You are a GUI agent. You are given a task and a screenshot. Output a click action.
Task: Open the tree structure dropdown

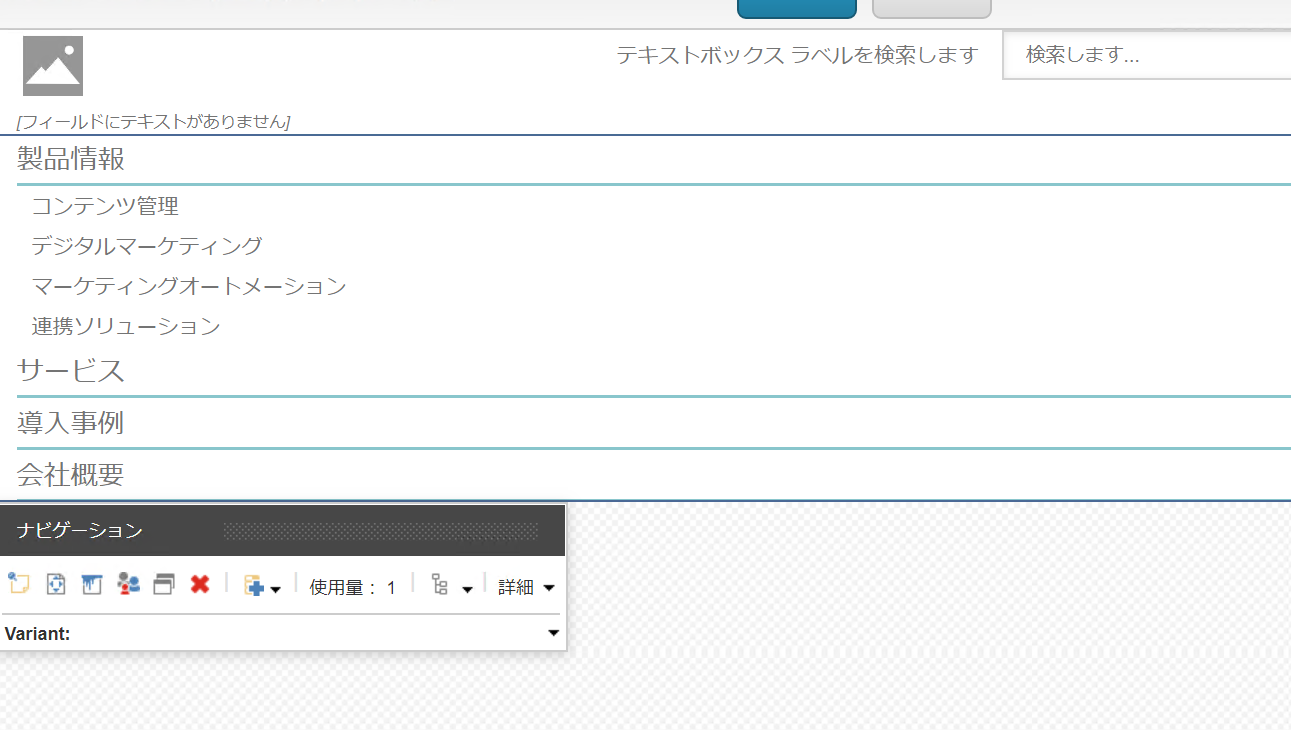point(450,587)
